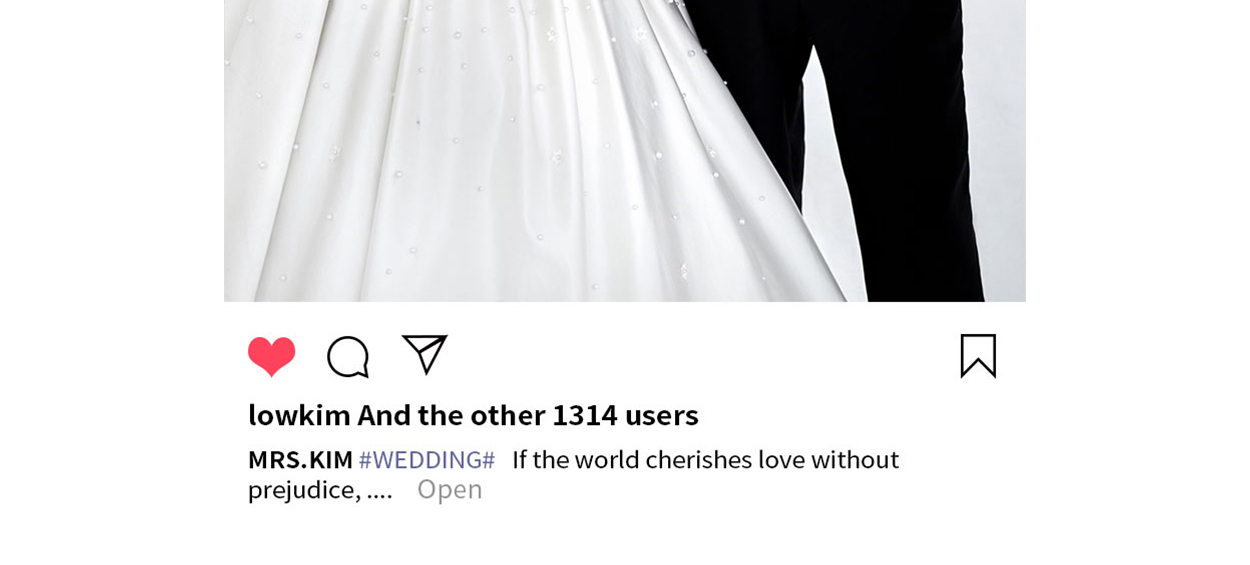The width and height of the screenshot is (1250, 565).
Task: View the other 1314 users who liked
Action: click(x=528, y=414)
